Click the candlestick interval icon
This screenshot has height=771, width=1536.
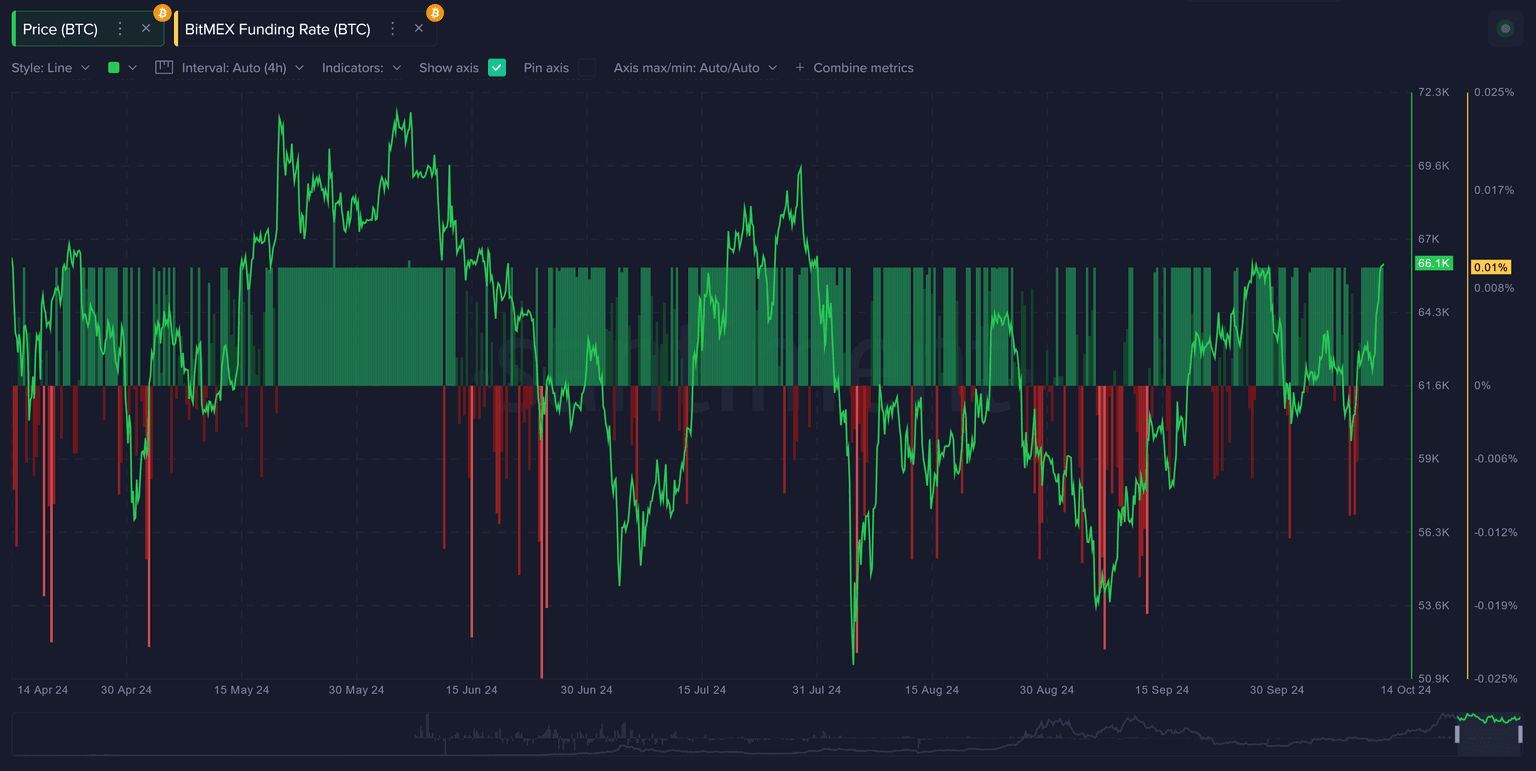click(164, 68)
